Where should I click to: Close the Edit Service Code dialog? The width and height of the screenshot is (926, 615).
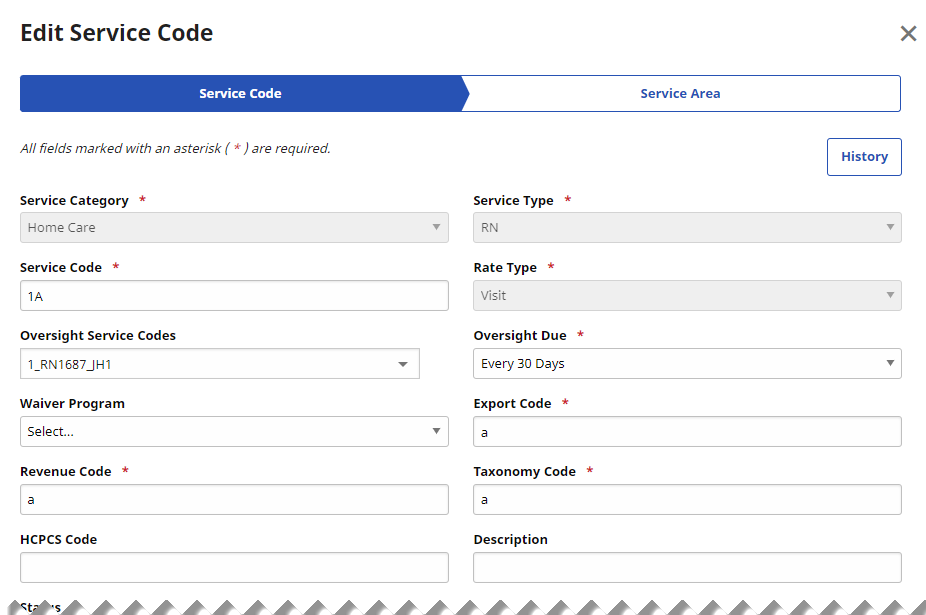[x=908, y=34]
